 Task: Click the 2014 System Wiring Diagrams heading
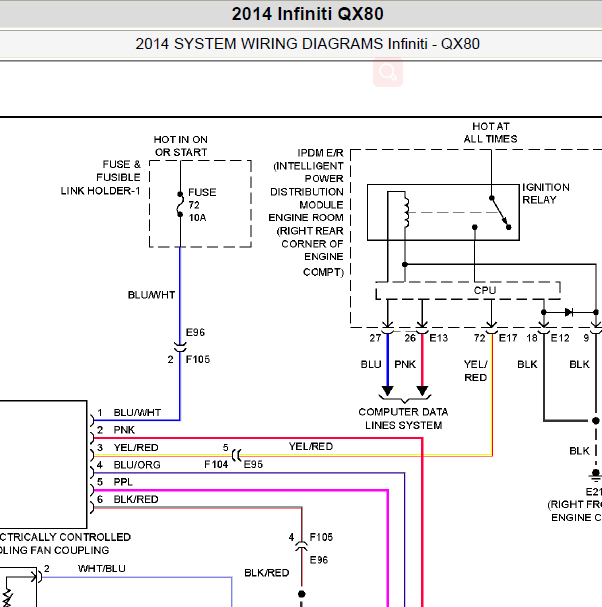(307, 44)
